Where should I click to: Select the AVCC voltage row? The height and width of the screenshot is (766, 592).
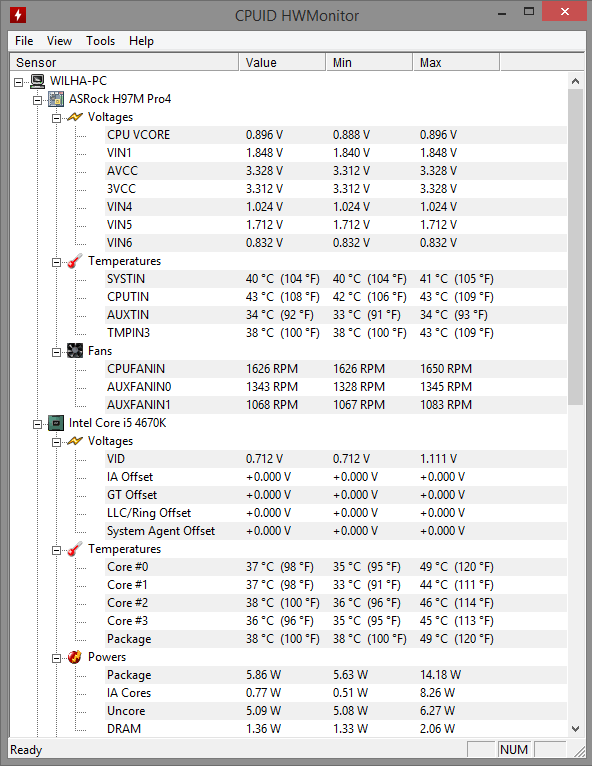click(x=336, y=171)
